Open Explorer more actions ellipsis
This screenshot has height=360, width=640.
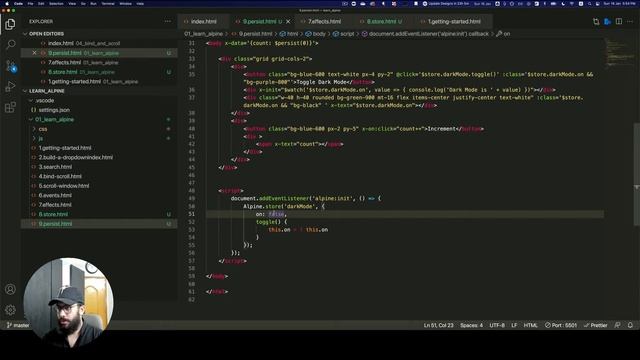167,21
